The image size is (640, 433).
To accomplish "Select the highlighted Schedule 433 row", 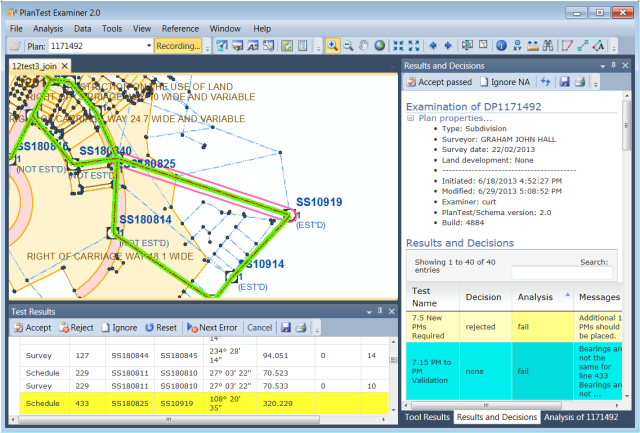I will point(204,403).
